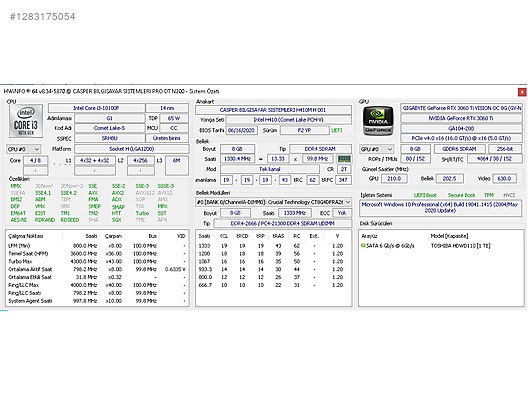The image size is (528, 396).
Task: Select the System Agent Saati row
Action: point(97,301)
